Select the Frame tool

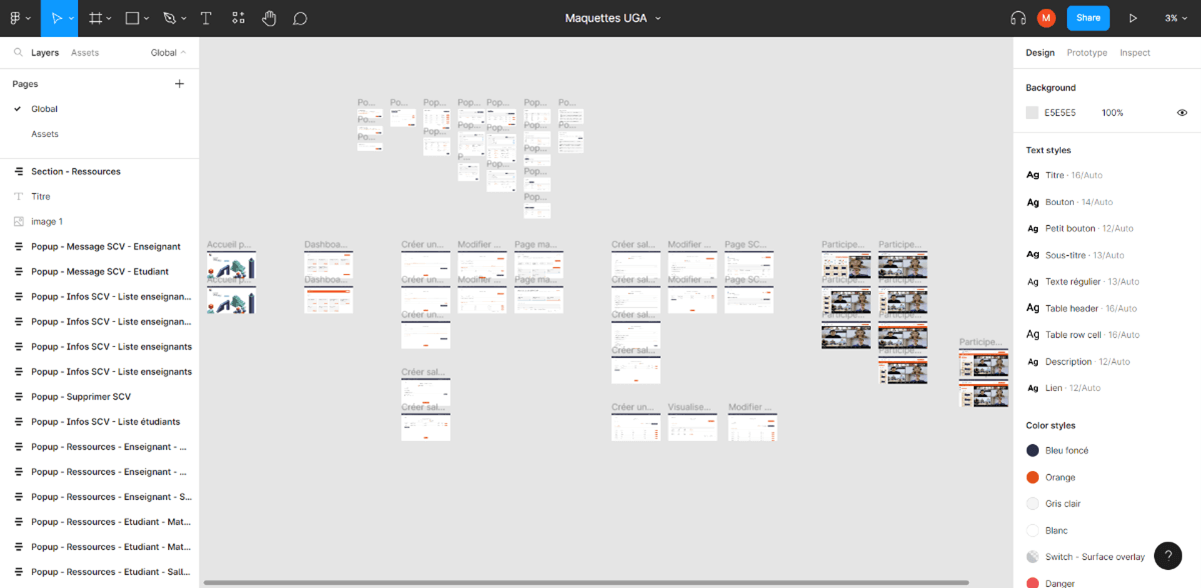[x=95, y=18]
